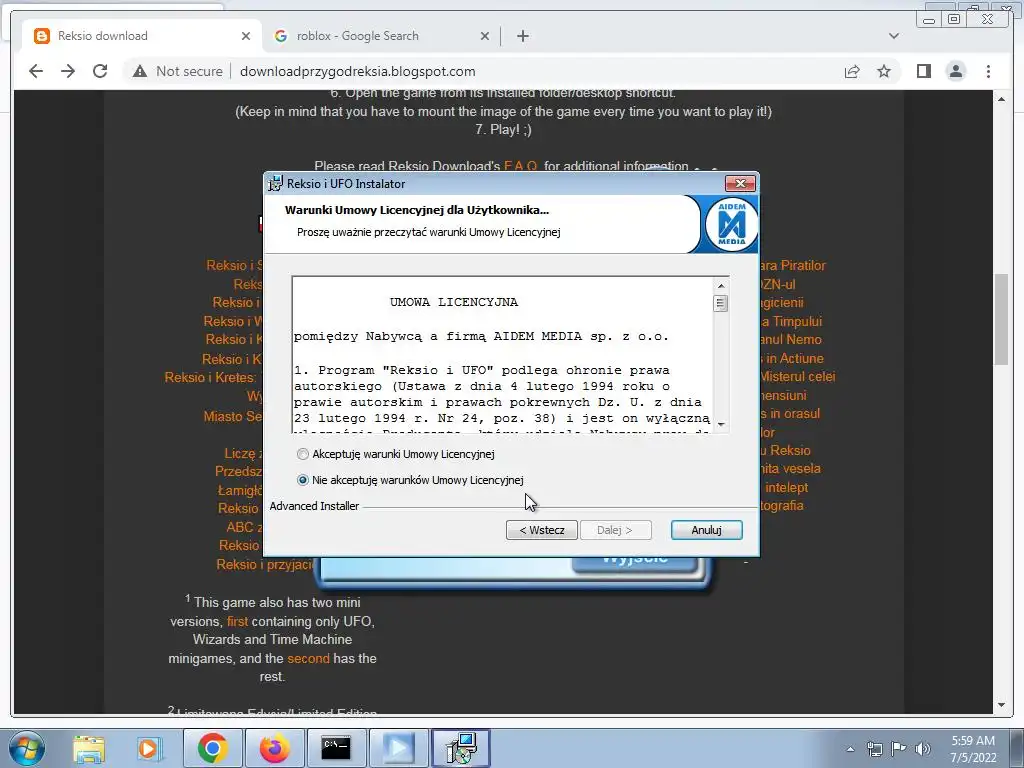Share this page icon in address bar
The width and height of the screenshot is (1024, 768).
point(852,71)
